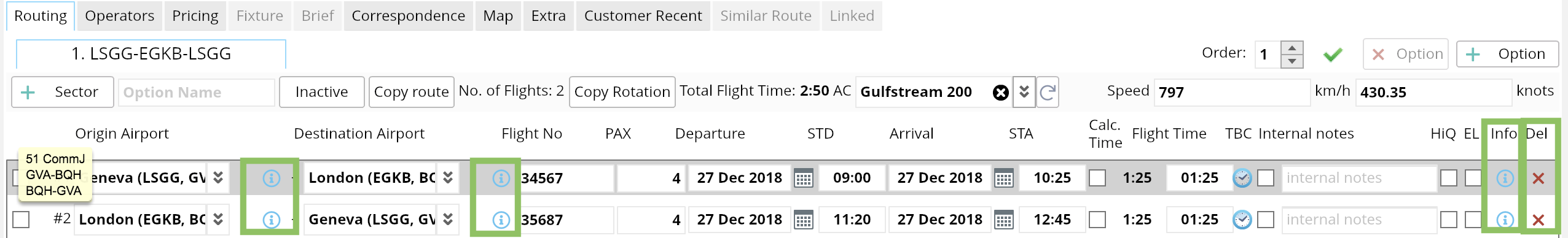Open Info for second flight row
The height and width of the screenshot is (238, 1568).
tap(1504, 220)
